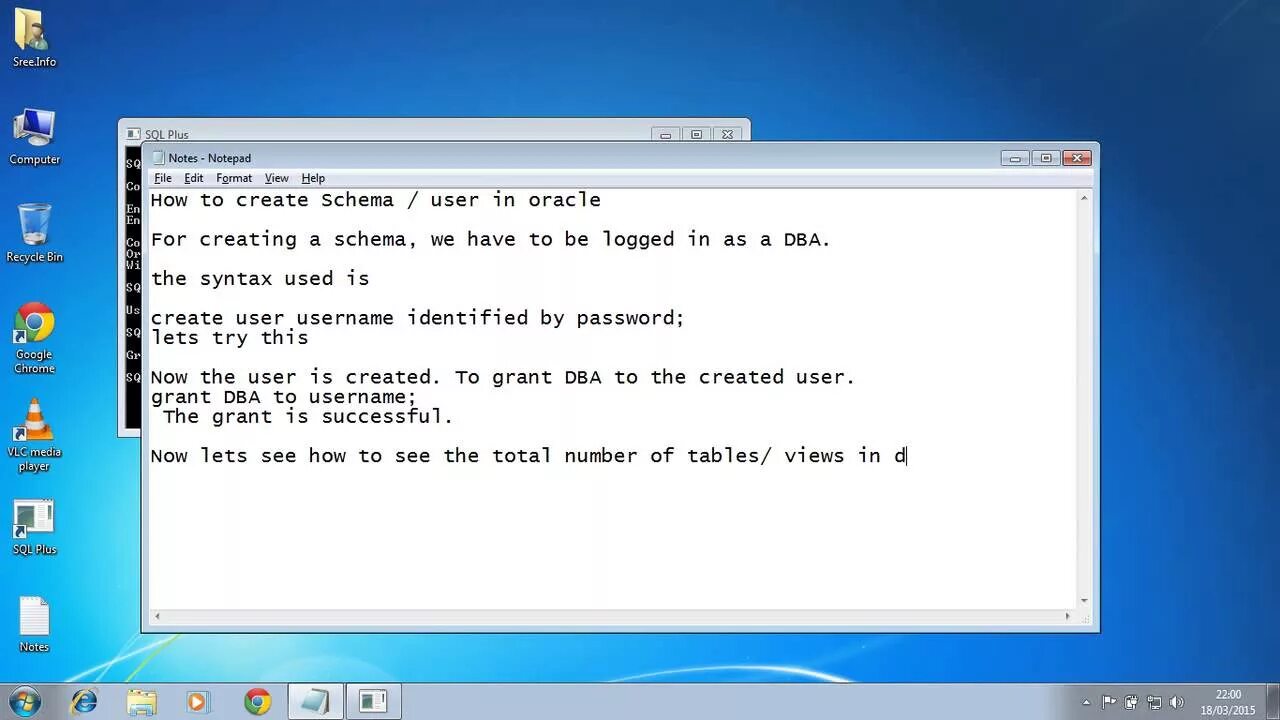Close the Notes - Notepad window
This screenshot has height=720, width=1280.
1077,158
